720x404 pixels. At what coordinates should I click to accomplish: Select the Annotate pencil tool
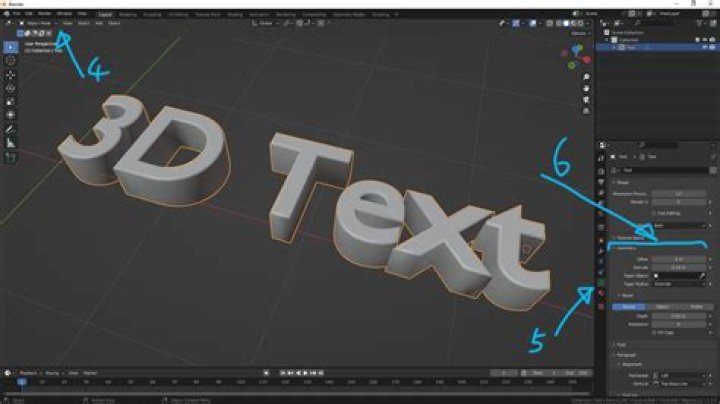(11, 129)
